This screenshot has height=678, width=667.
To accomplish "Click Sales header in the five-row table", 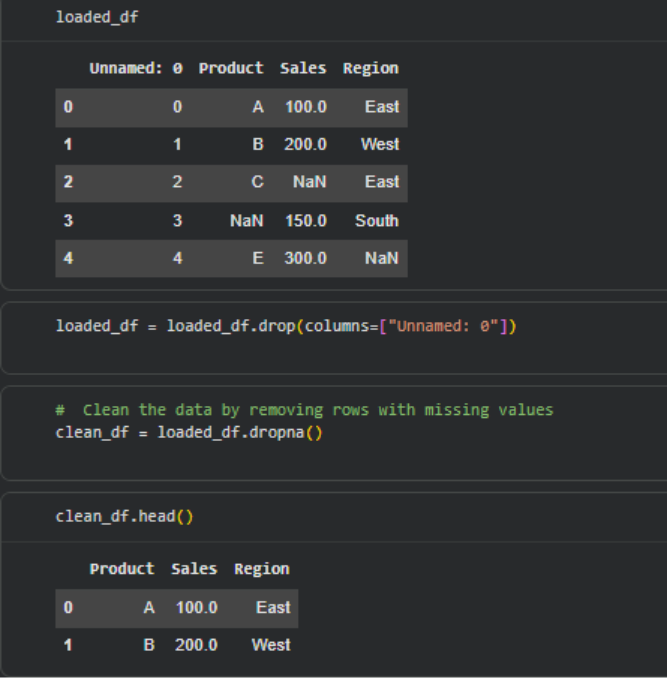I will point(303,68).
